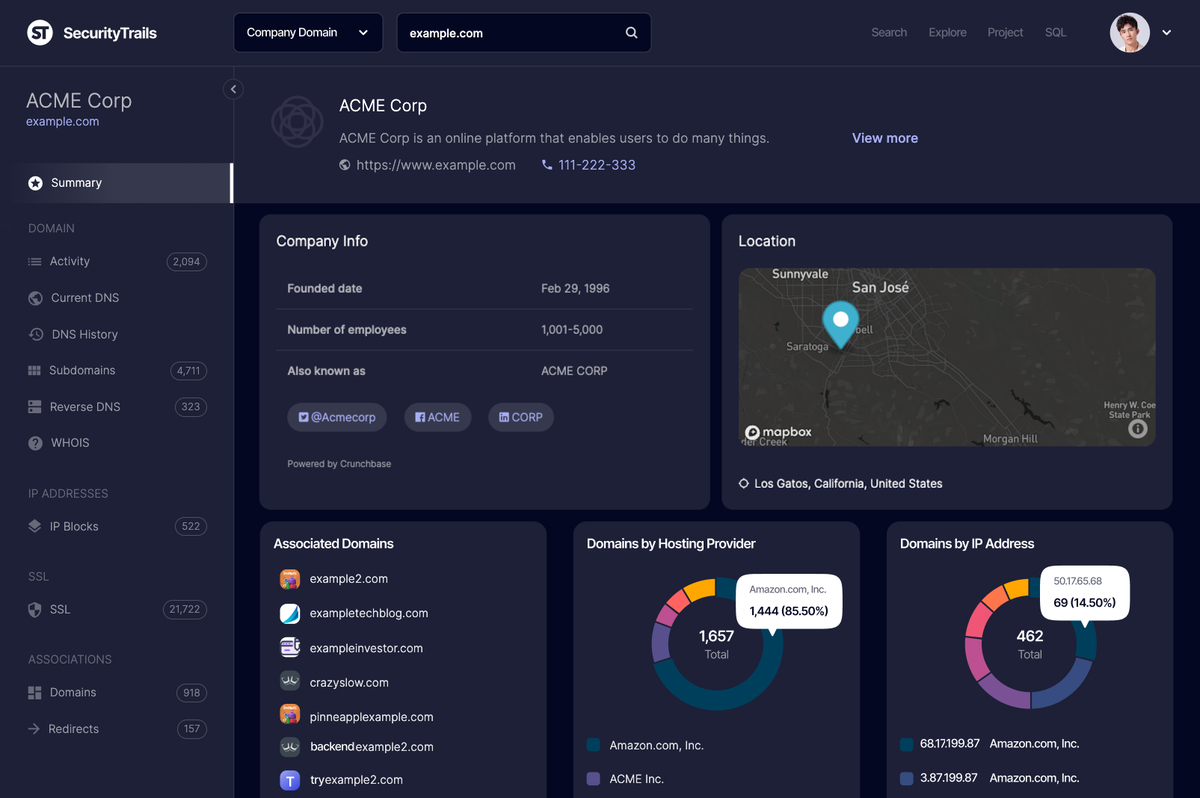Viewport: 1200px width, 798px height.
Task: Open the Activity list icon
Action: coord(35,262)
